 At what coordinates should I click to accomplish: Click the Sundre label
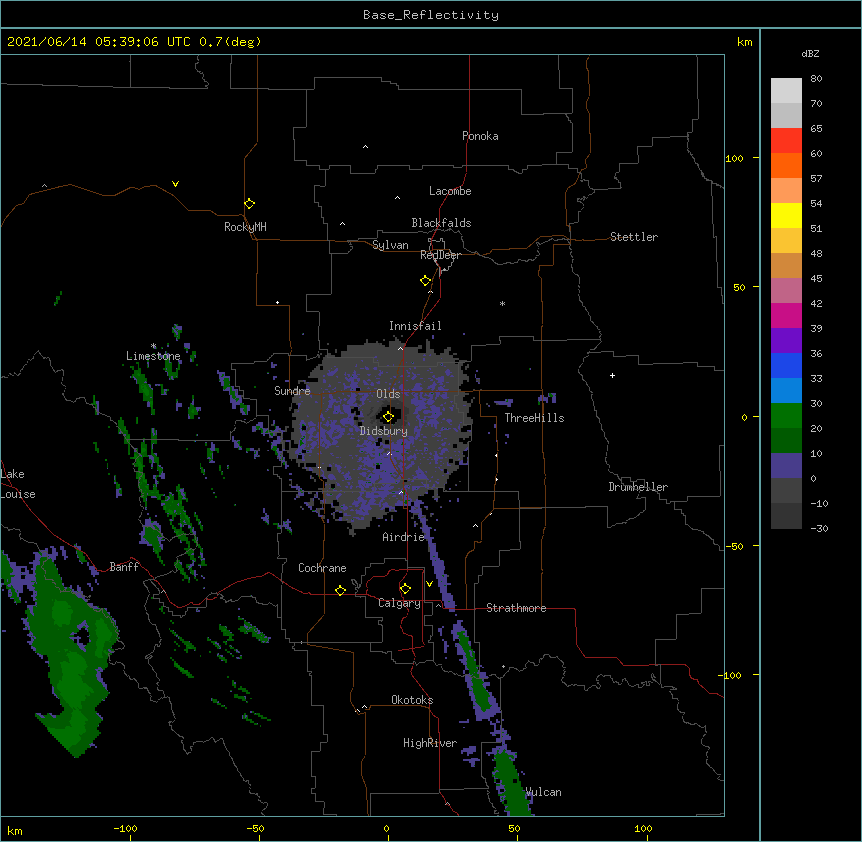tap(292, 391)
